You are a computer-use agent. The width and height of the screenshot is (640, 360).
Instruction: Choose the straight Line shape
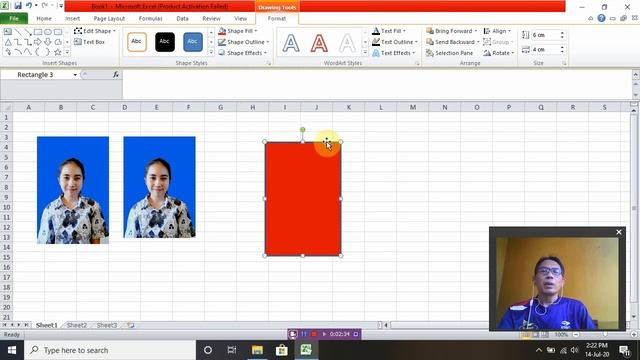[18, 32]
